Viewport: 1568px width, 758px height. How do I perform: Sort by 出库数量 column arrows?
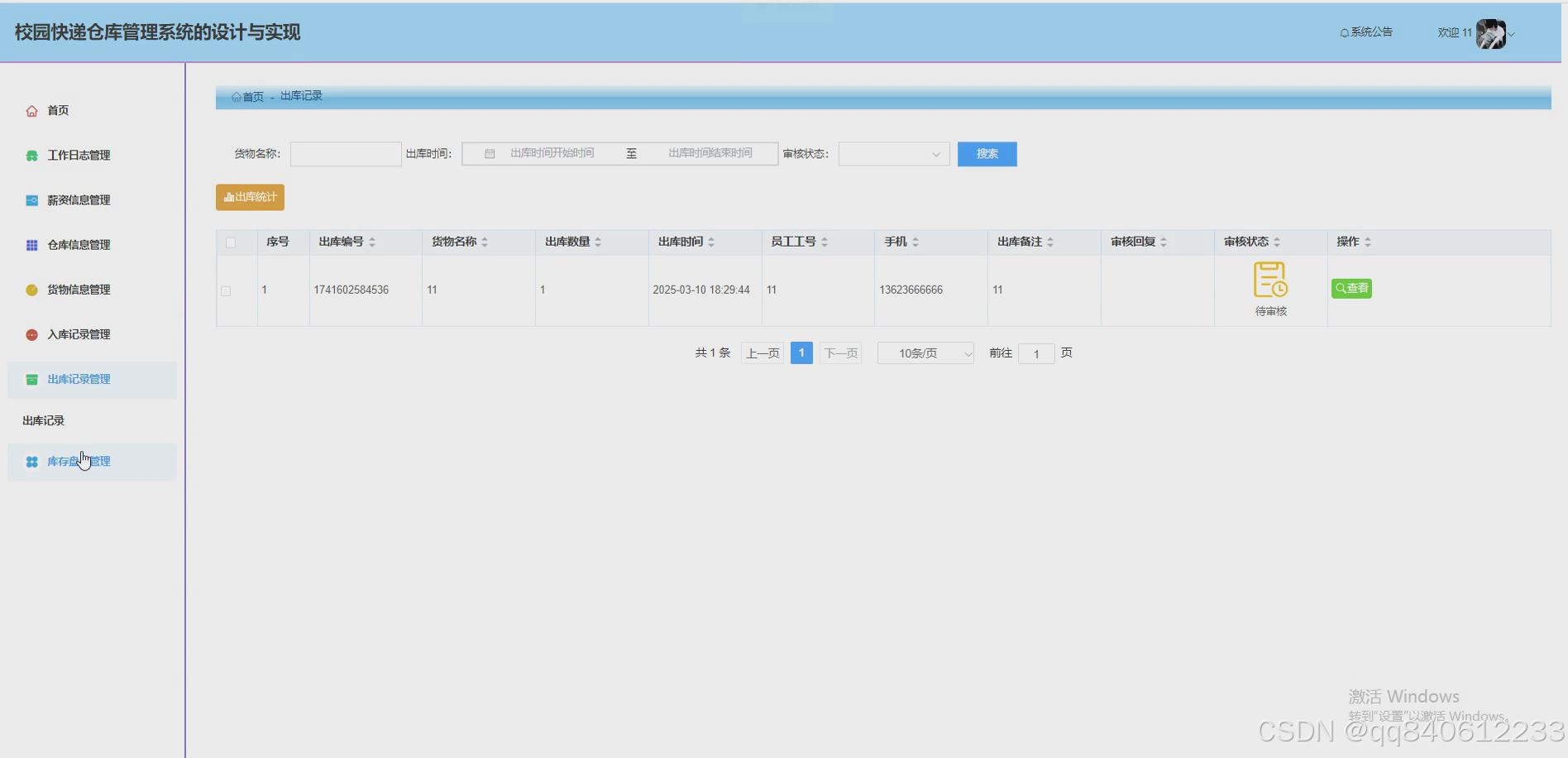click(x=598, y=242)
